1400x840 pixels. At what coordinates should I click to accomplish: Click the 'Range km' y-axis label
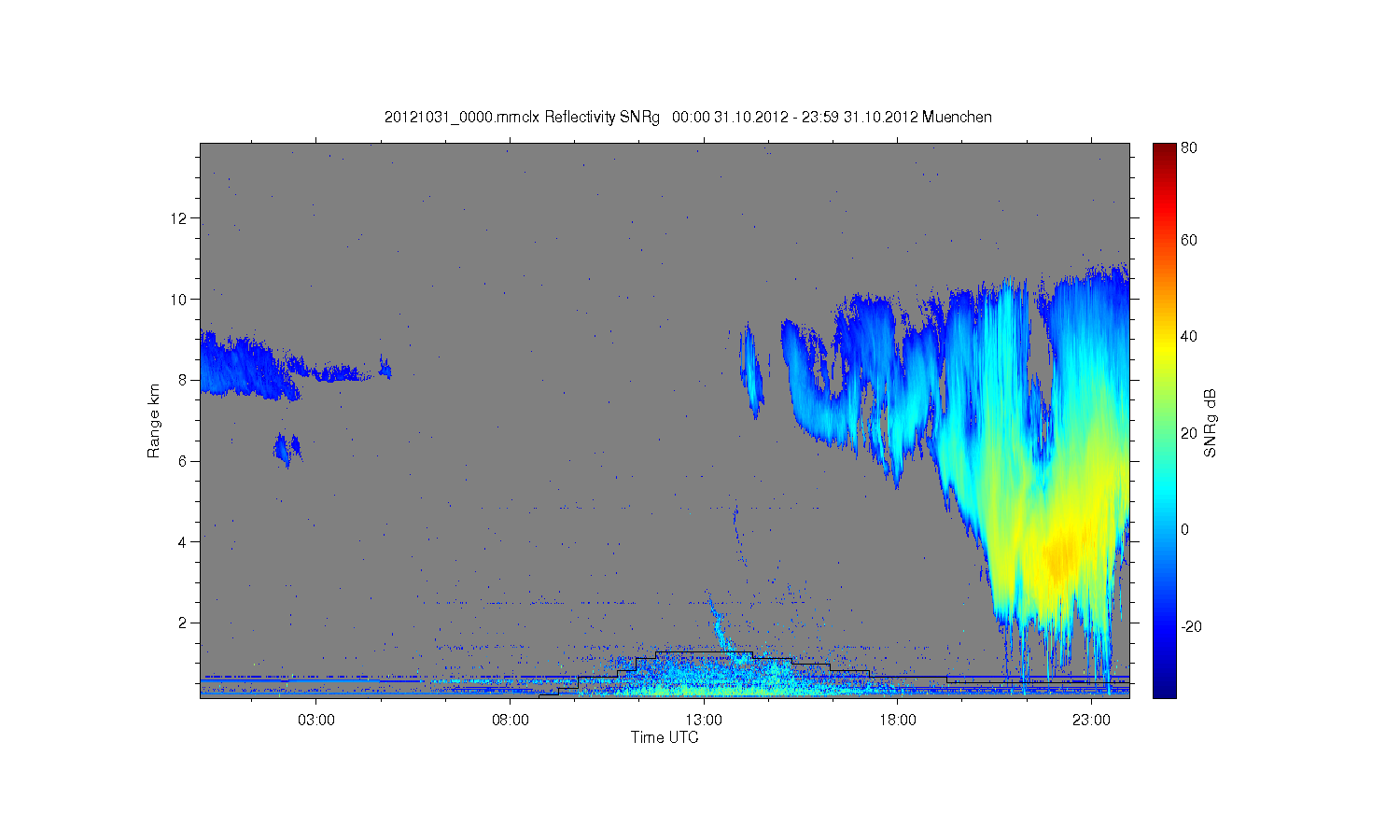point(154,421)
